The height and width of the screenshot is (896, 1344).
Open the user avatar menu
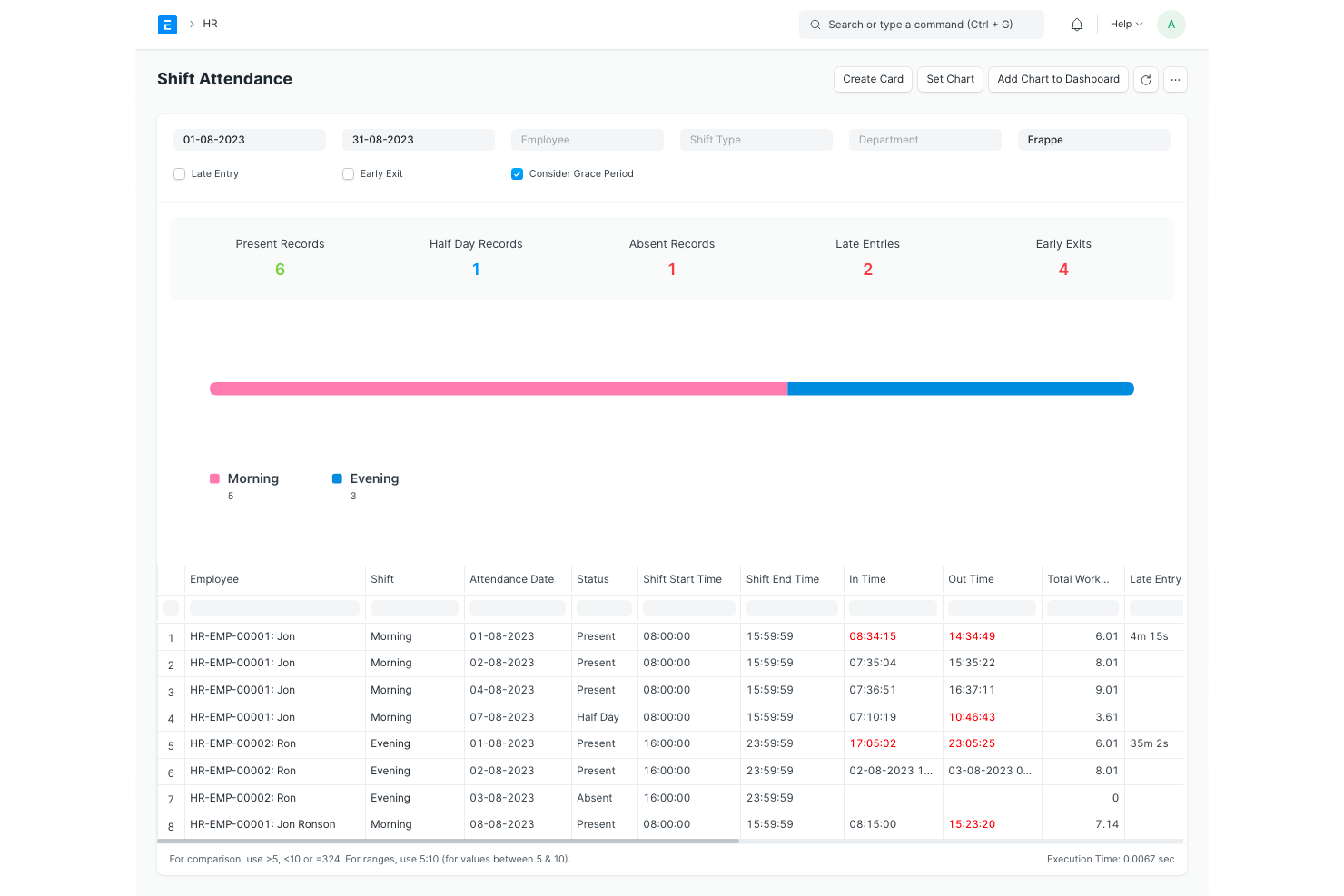pyautogui.click(x=1171, y=25)
